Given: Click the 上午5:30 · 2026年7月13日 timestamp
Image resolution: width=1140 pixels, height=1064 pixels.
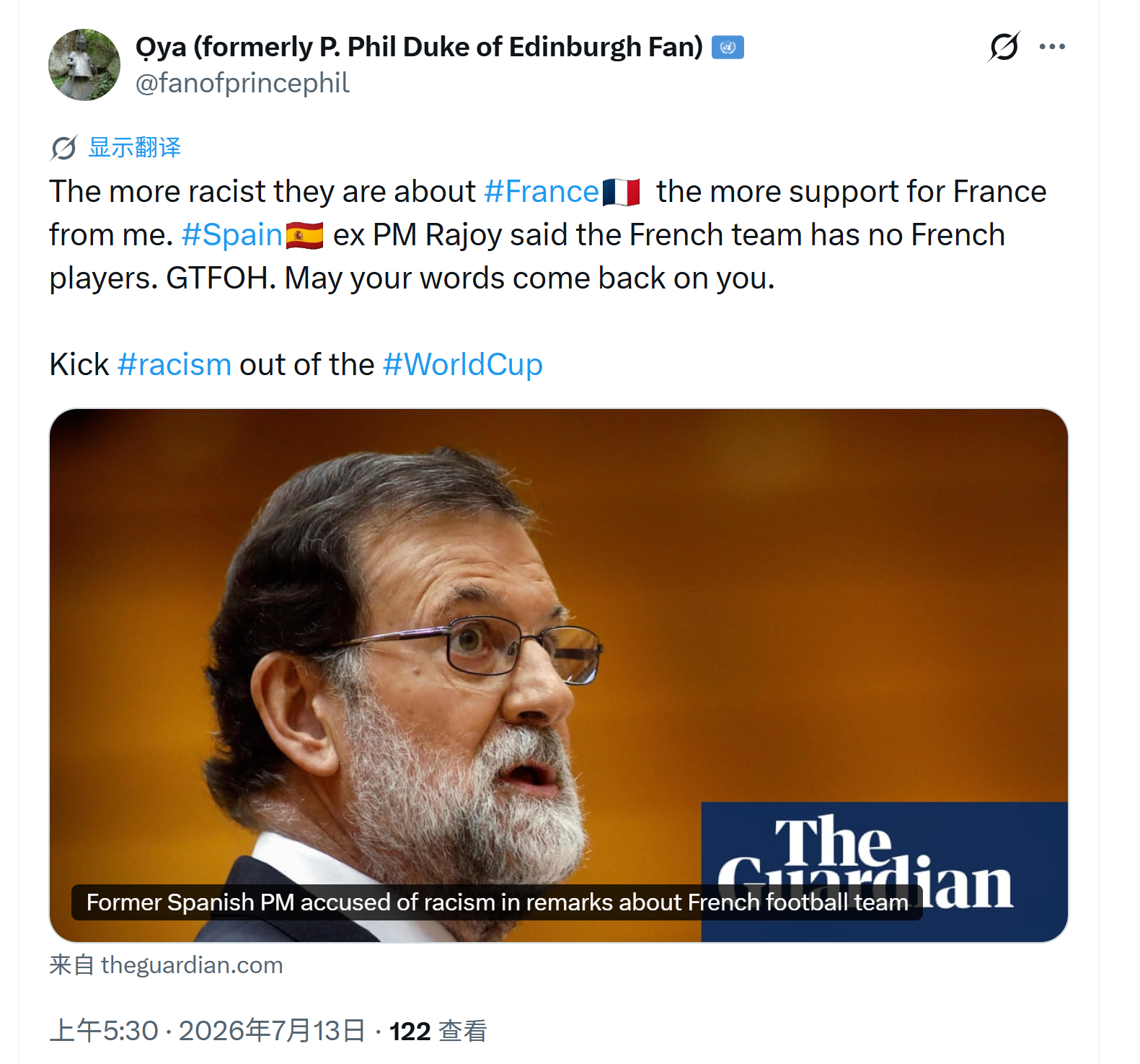Looking at the screenshot, I should point(207,1031).
